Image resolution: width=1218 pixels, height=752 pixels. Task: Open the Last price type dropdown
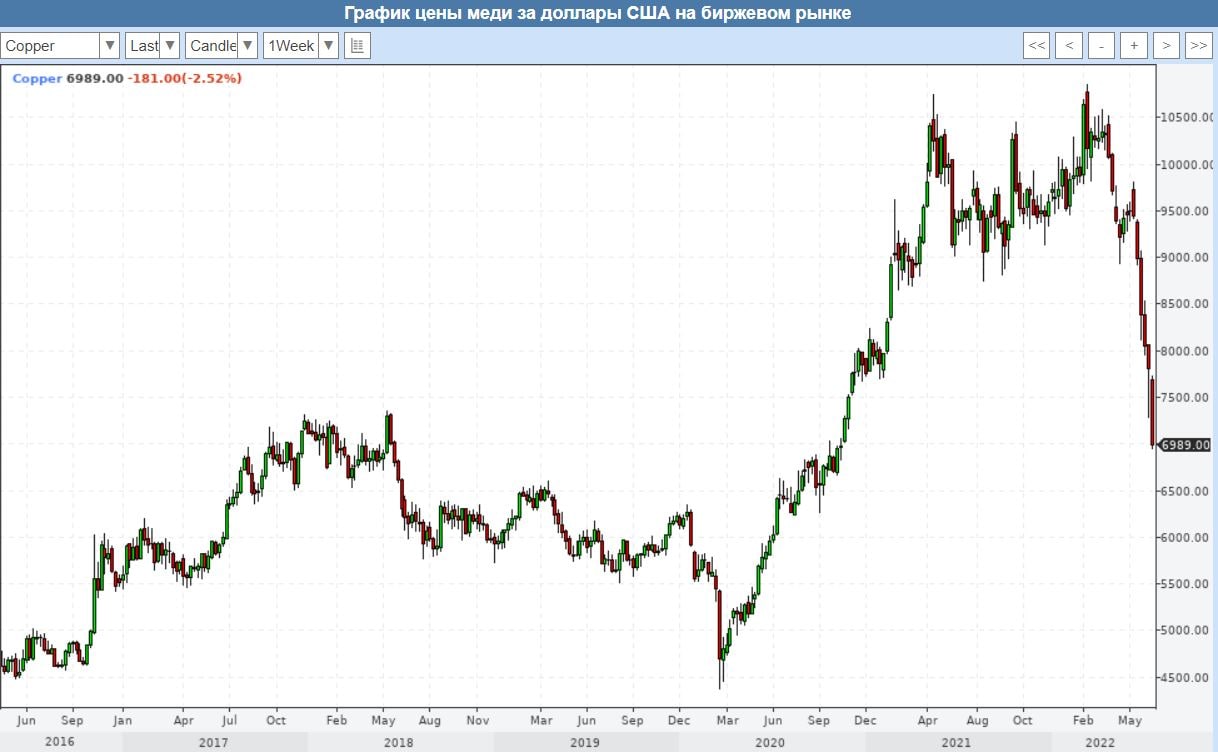coord(152,46)
